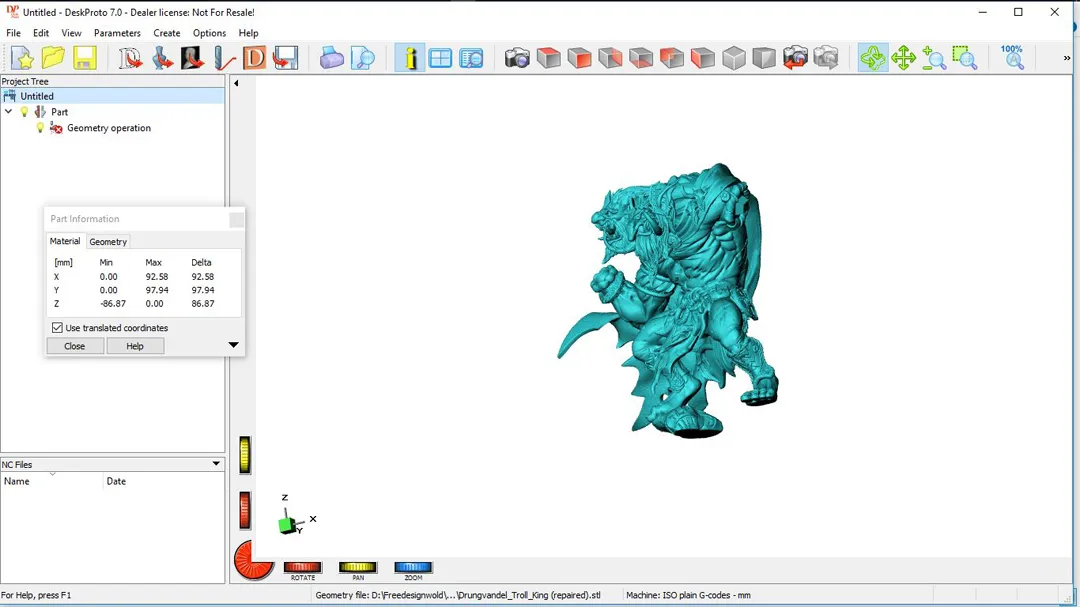The height and width of the screenshot is (607, 1080).
Task: Select the cube icon with red bottom face
Action: tap(641, 58)
